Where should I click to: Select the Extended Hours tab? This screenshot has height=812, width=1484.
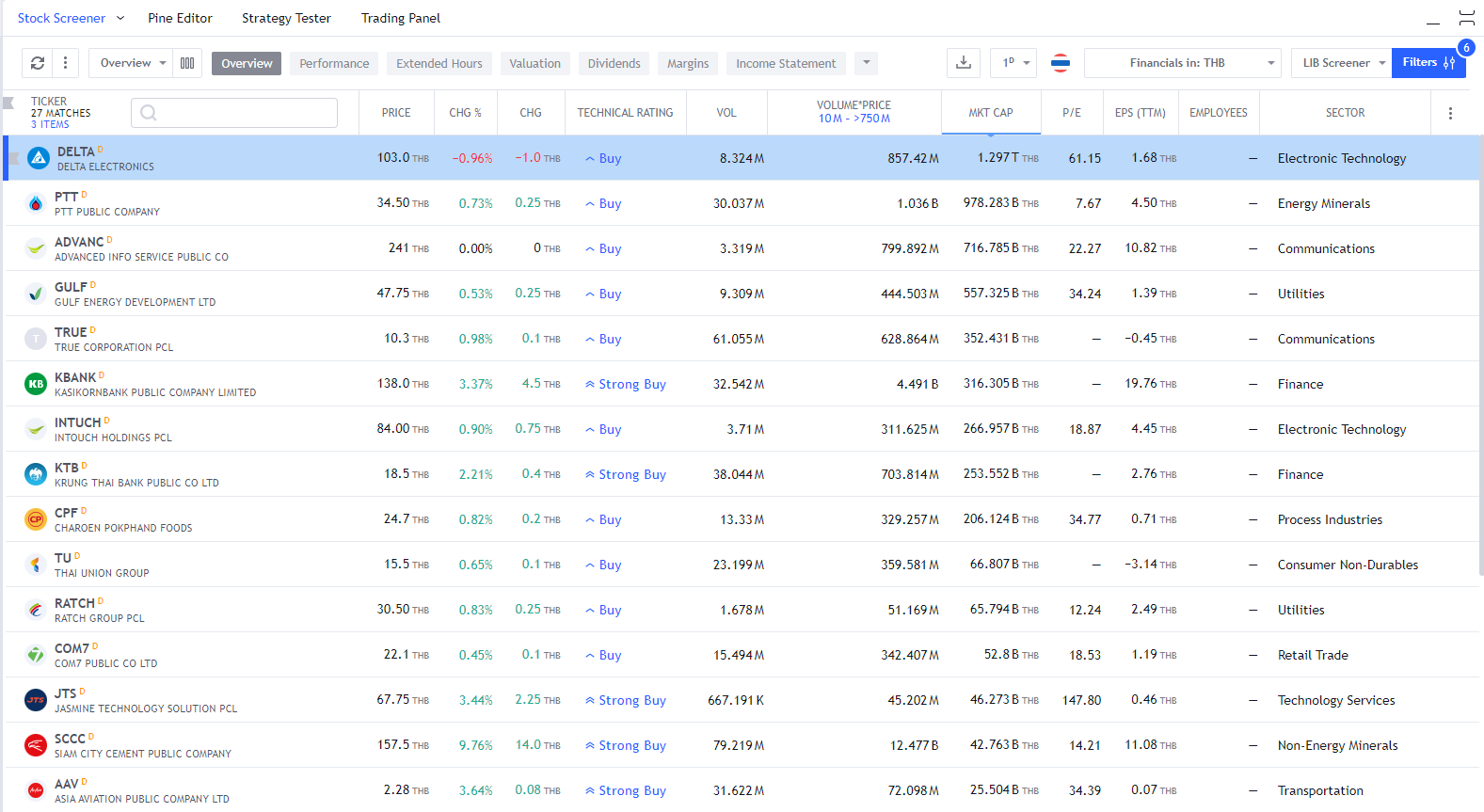439,63
